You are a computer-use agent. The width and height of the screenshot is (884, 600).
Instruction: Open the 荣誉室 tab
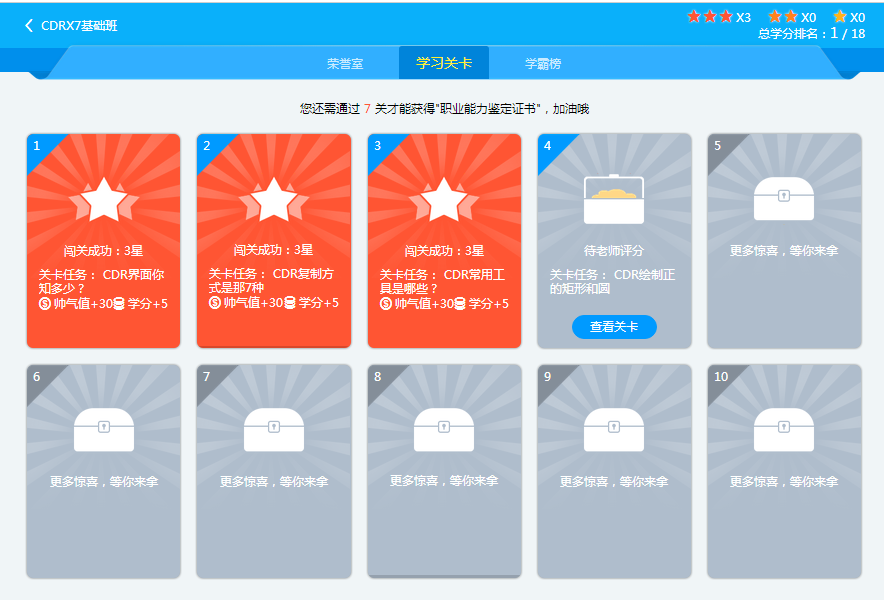(x=345, y=63)
